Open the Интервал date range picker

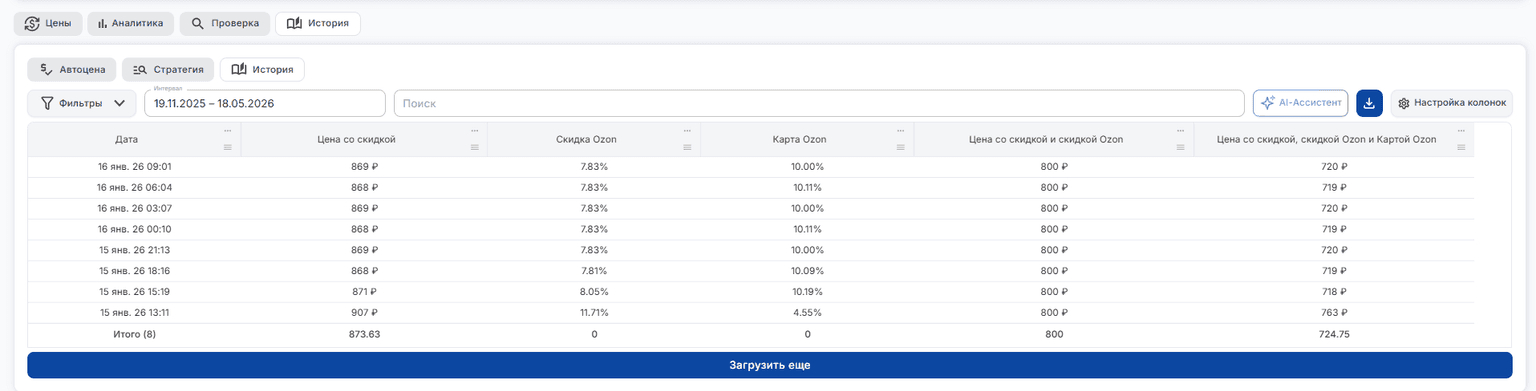pyautogui.click(x=265, y=103)
